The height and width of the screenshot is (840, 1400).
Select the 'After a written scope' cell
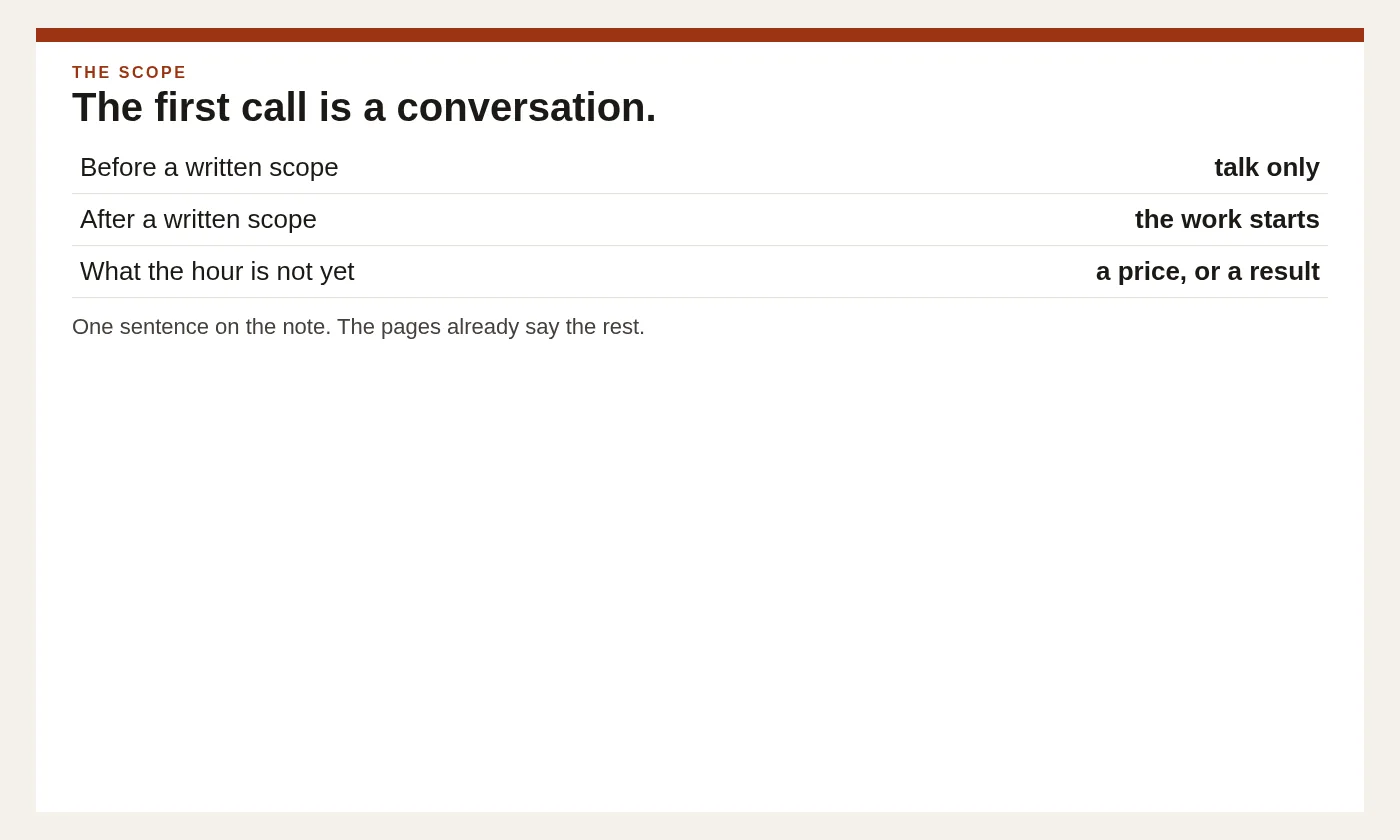point(198,219)
